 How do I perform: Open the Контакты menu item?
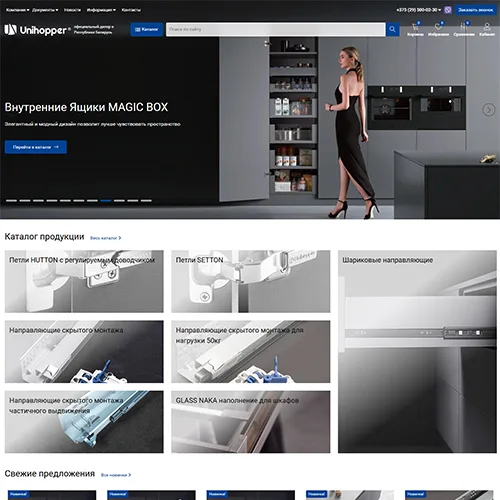pos(131,10)
